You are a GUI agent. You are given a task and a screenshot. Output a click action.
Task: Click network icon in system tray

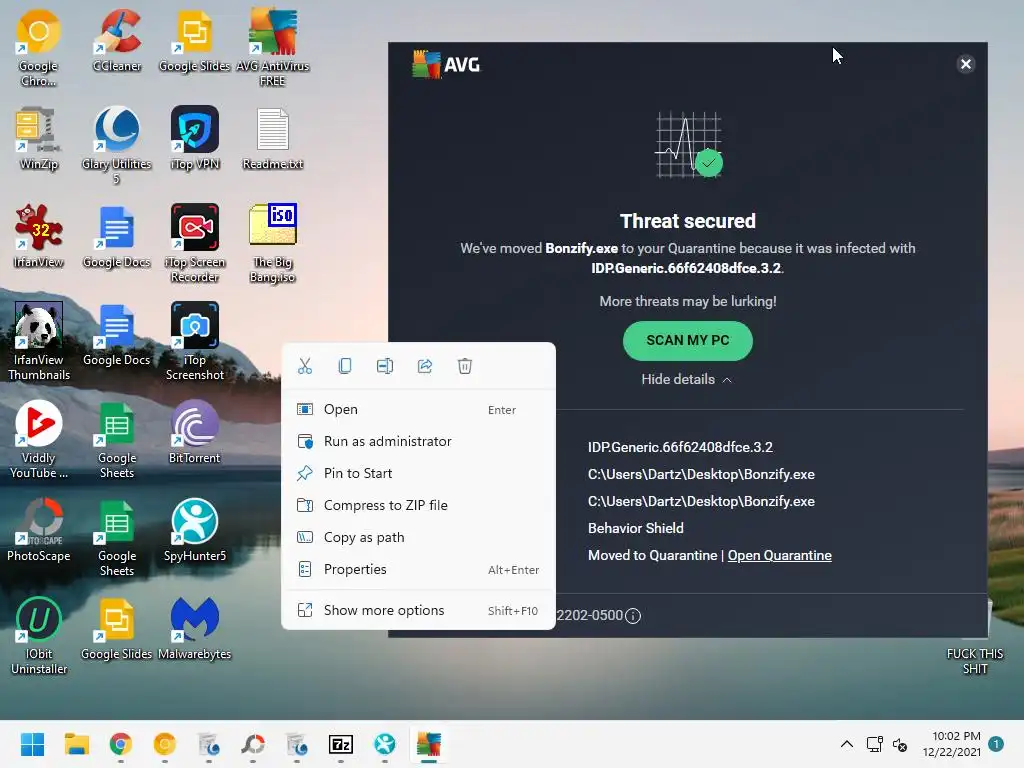click(x=874, y=744)
